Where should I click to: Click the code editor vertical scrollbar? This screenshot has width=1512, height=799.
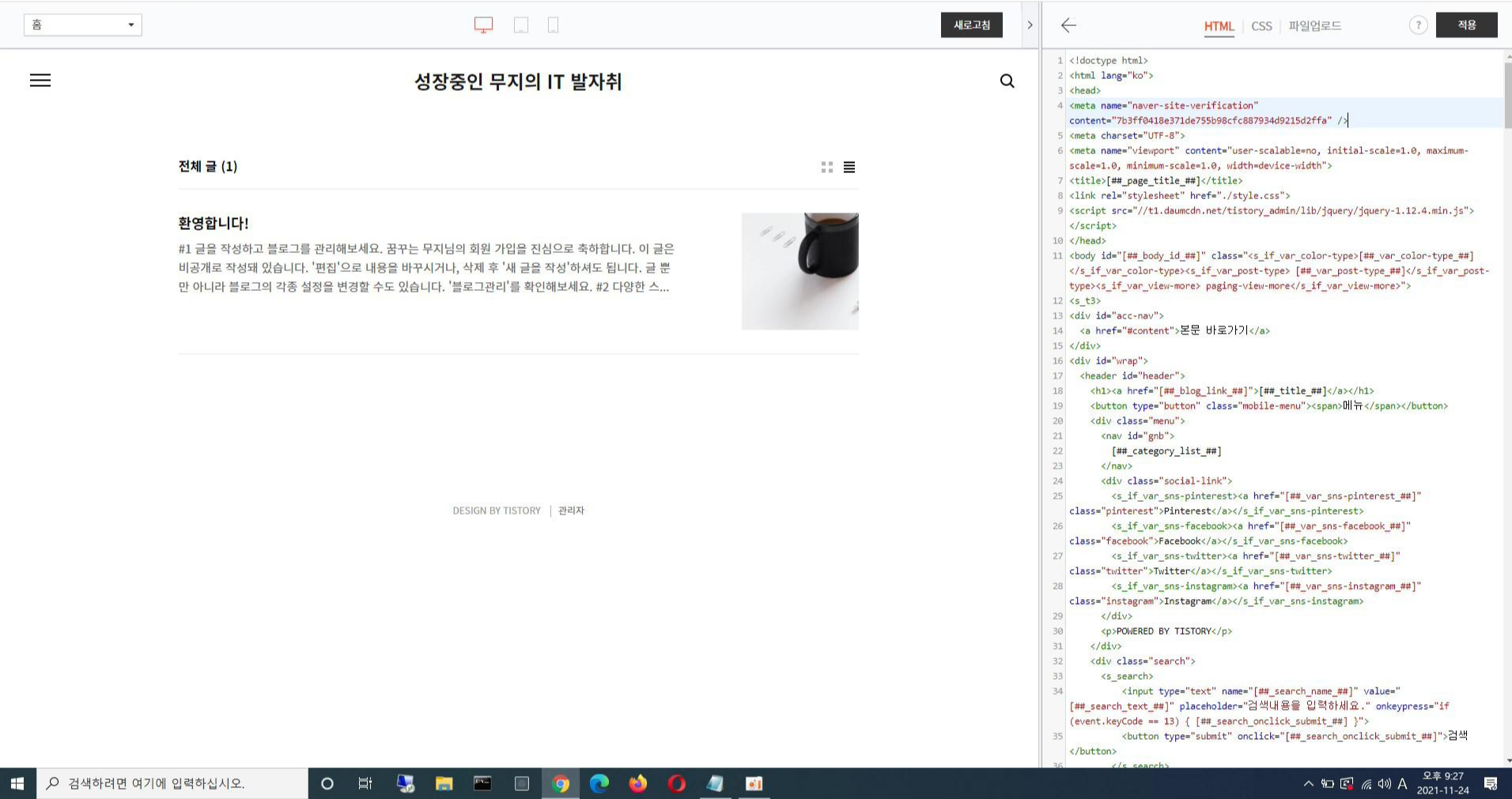pos(1507,95)
